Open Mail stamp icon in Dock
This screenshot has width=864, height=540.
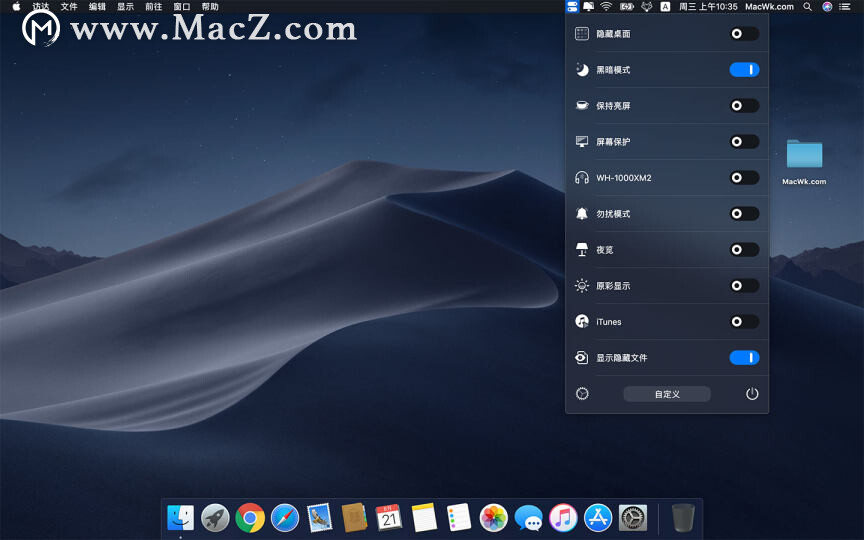[x=320, y=518]
